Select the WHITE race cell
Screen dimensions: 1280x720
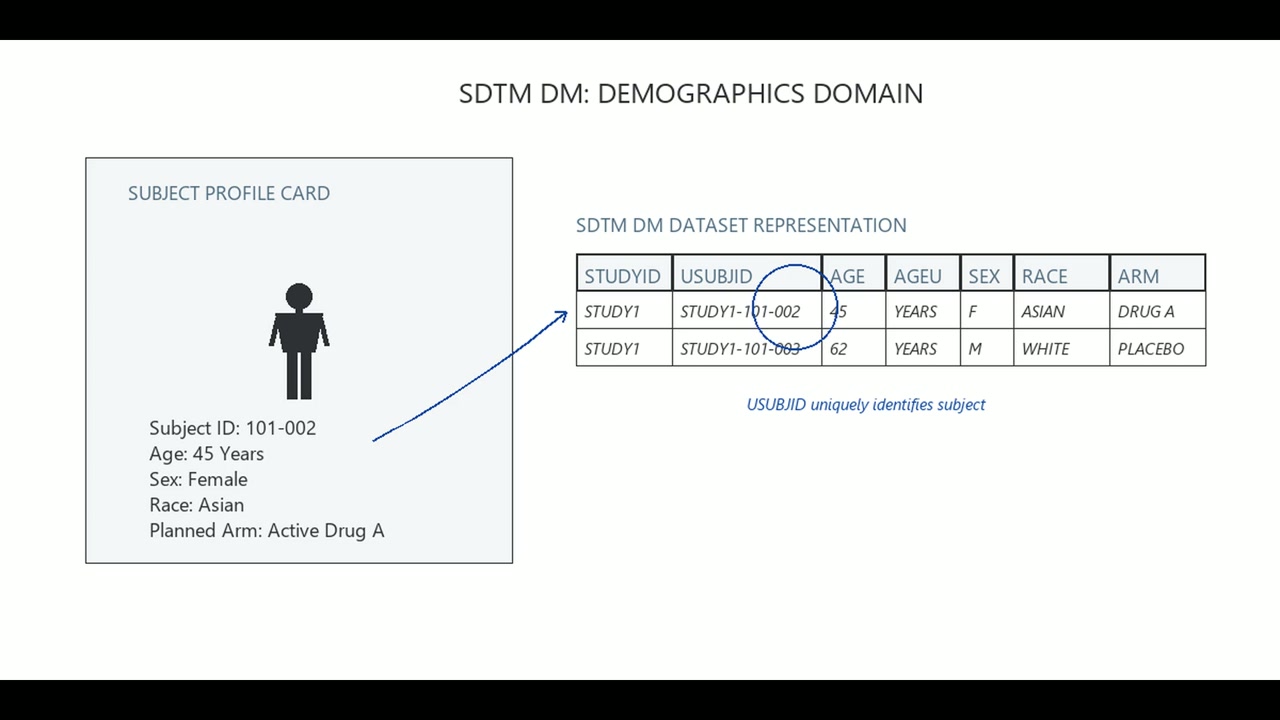1061,348
